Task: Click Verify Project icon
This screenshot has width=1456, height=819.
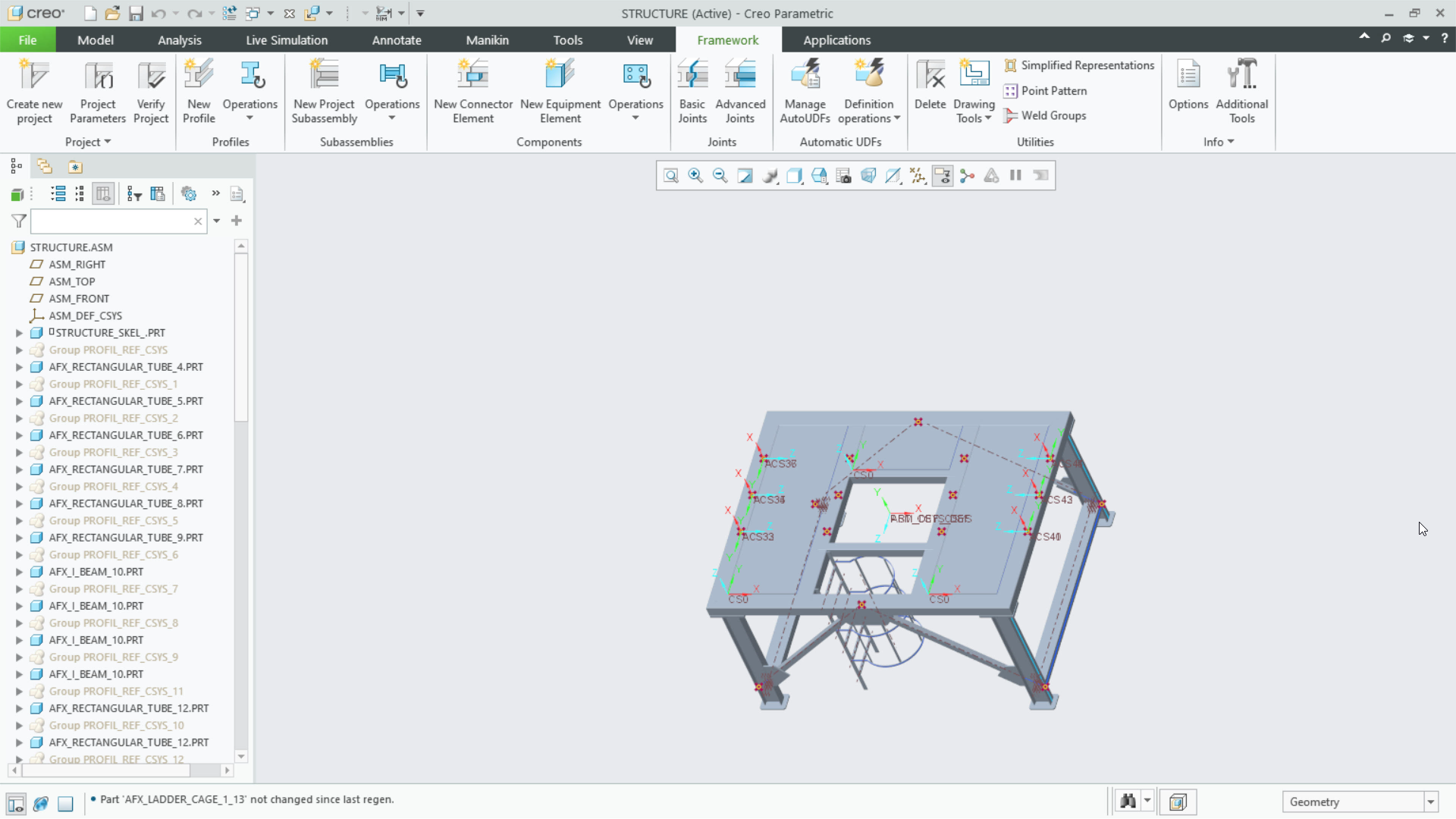Action: pyautogui.click(x=151, y=75)
